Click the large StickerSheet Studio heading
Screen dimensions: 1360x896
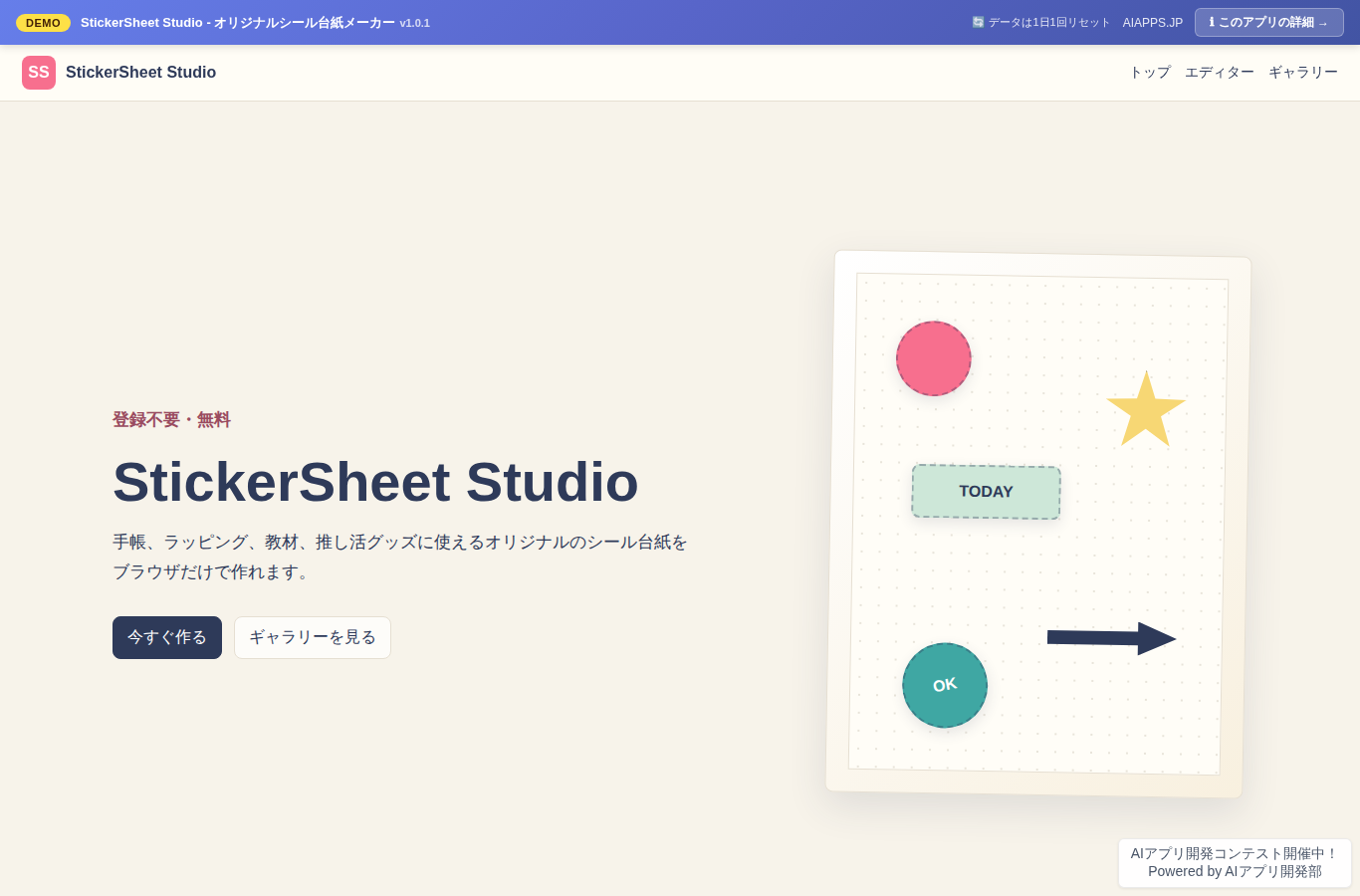[375, 482]
